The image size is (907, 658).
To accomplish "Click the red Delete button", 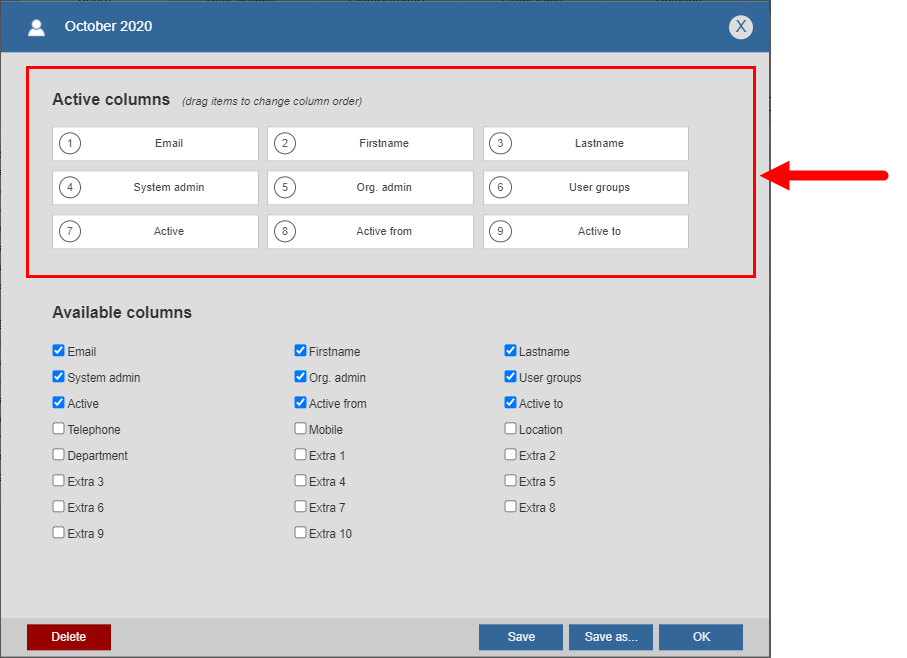I will (69, 637).
